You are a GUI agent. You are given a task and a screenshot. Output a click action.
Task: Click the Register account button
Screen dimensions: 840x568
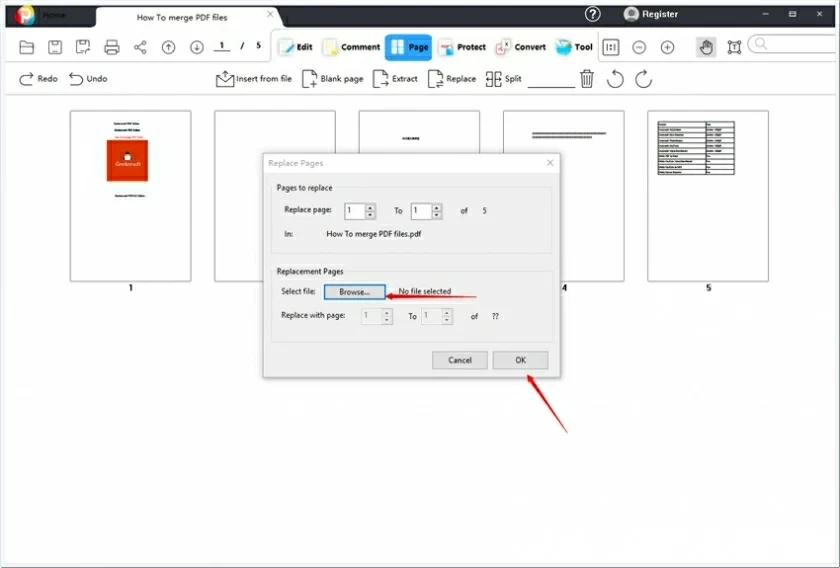tap(651, 14)
